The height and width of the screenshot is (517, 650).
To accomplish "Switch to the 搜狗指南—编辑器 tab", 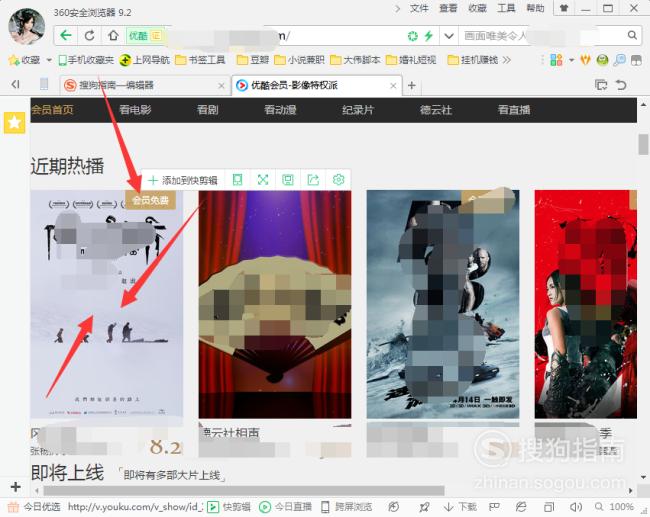I will [145, 85].
